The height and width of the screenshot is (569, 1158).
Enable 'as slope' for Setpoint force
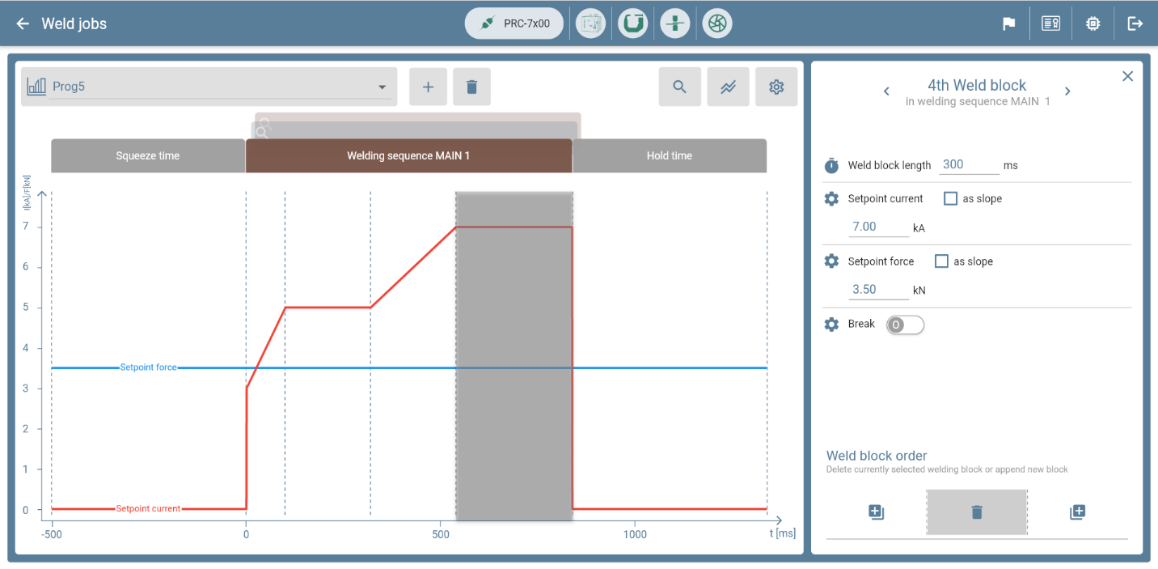(941, 262)
